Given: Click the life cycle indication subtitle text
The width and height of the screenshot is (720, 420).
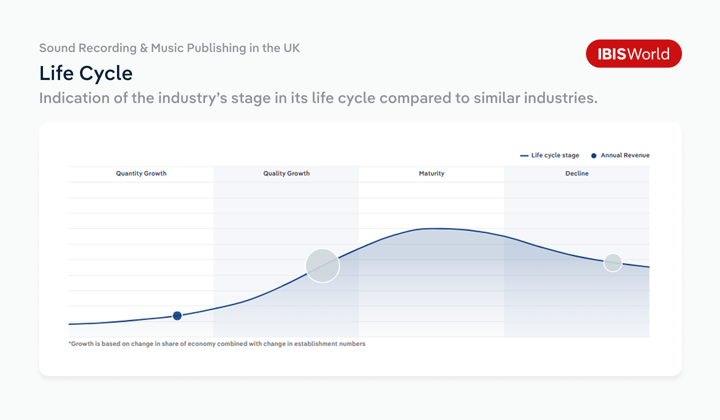Looking at the screenshot, I should click(318, 99).
